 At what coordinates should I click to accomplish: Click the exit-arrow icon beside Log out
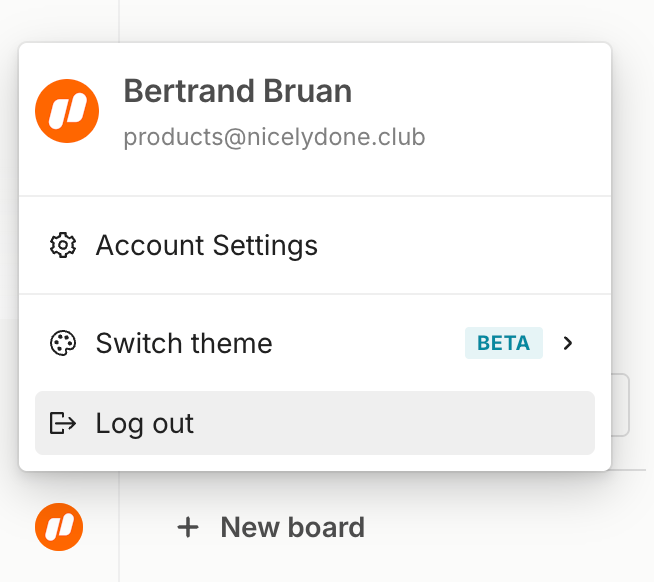(x=63, y=423)
